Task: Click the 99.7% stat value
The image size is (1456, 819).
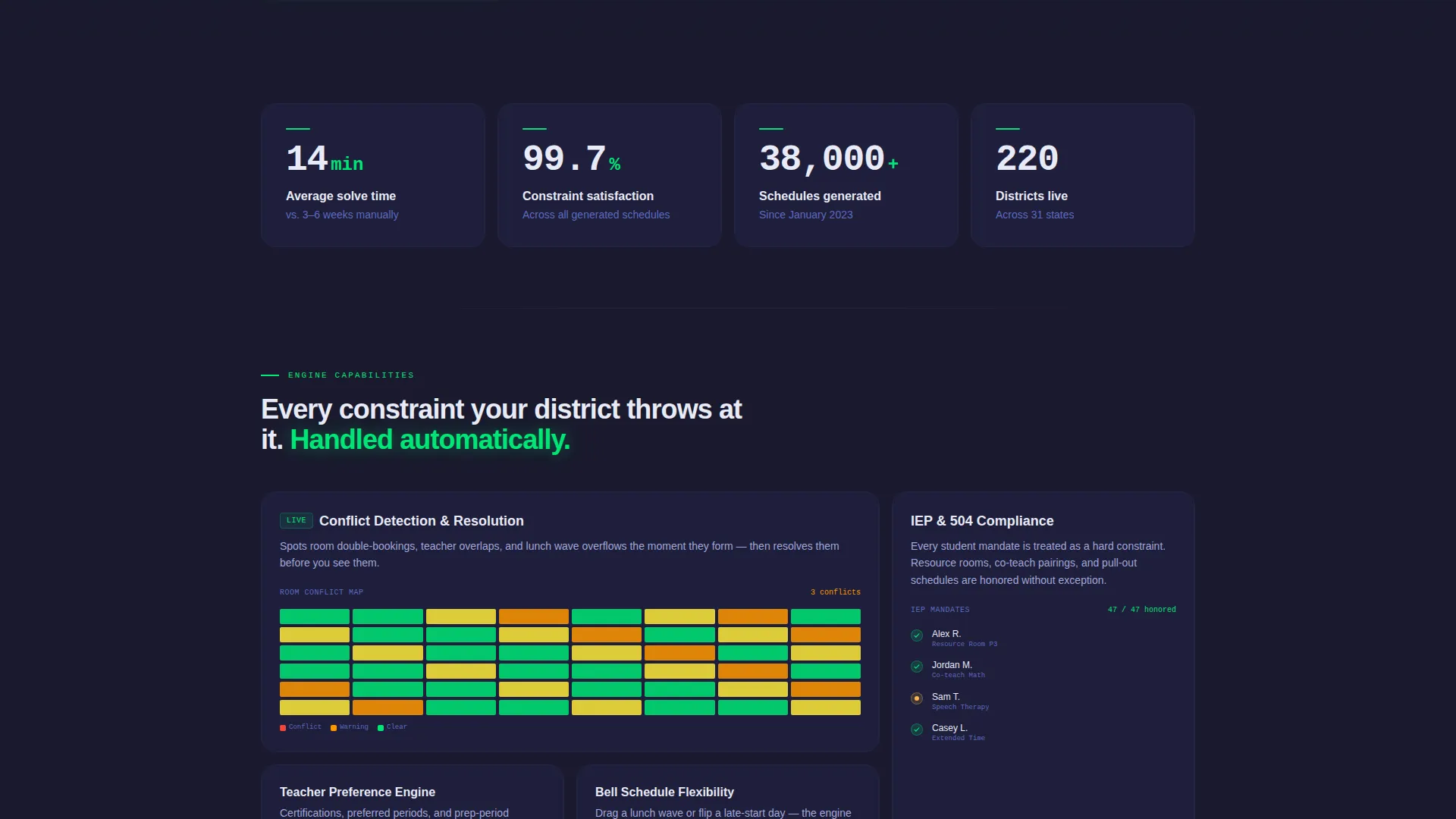Action: 572,159
